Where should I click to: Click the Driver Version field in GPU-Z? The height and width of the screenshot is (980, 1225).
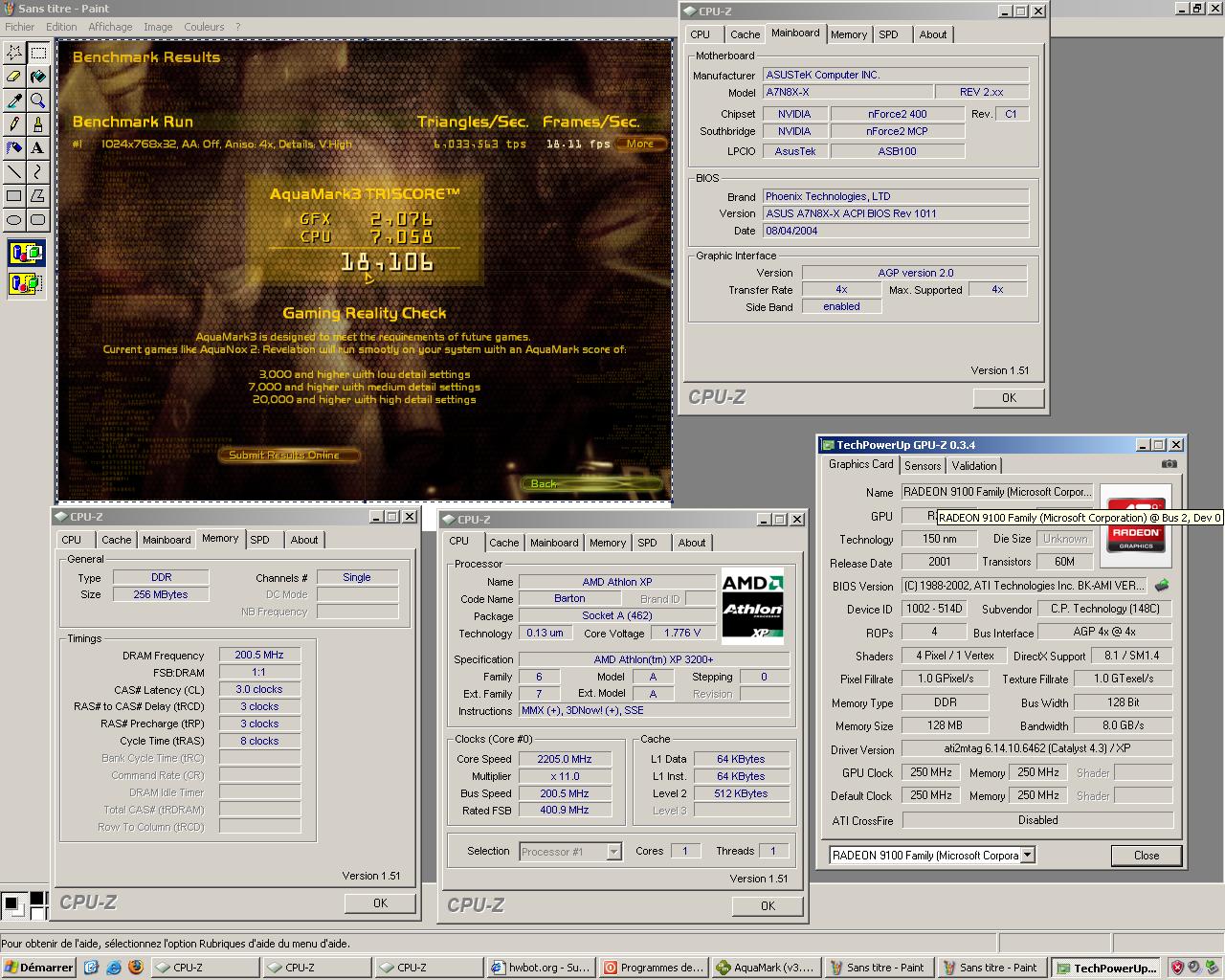coord(1036,749)
